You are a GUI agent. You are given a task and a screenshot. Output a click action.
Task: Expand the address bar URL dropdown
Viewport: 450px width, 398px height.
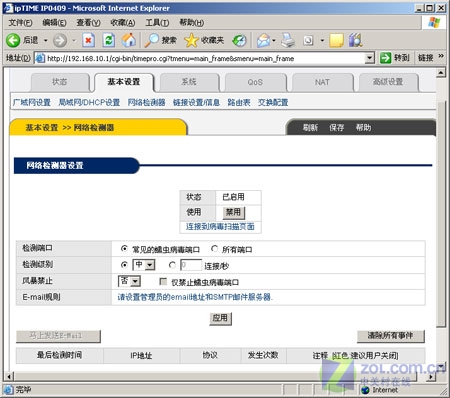pos(369,58)
